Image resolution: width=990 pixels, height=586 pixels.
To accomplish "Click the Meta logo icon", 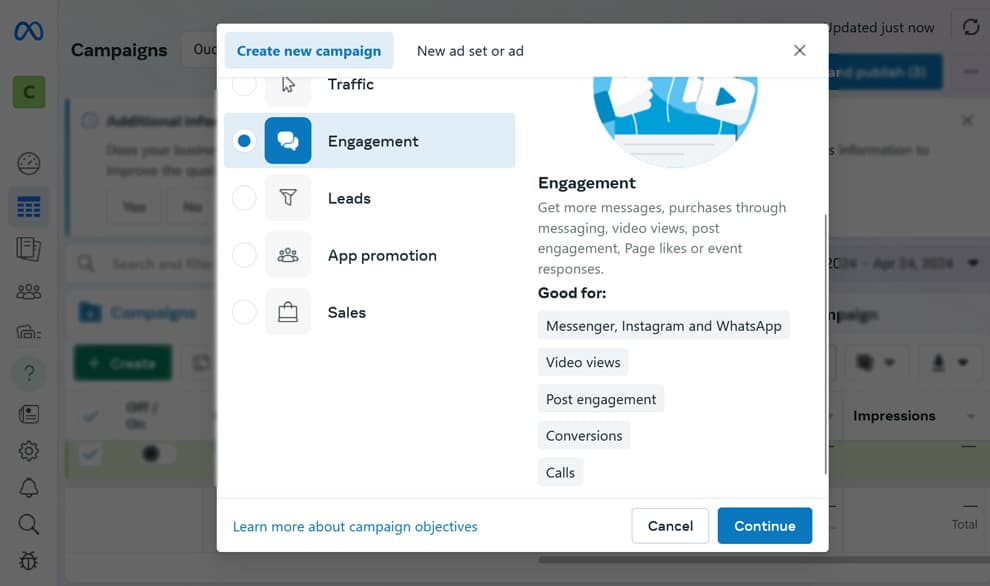I will coord(29,30).
